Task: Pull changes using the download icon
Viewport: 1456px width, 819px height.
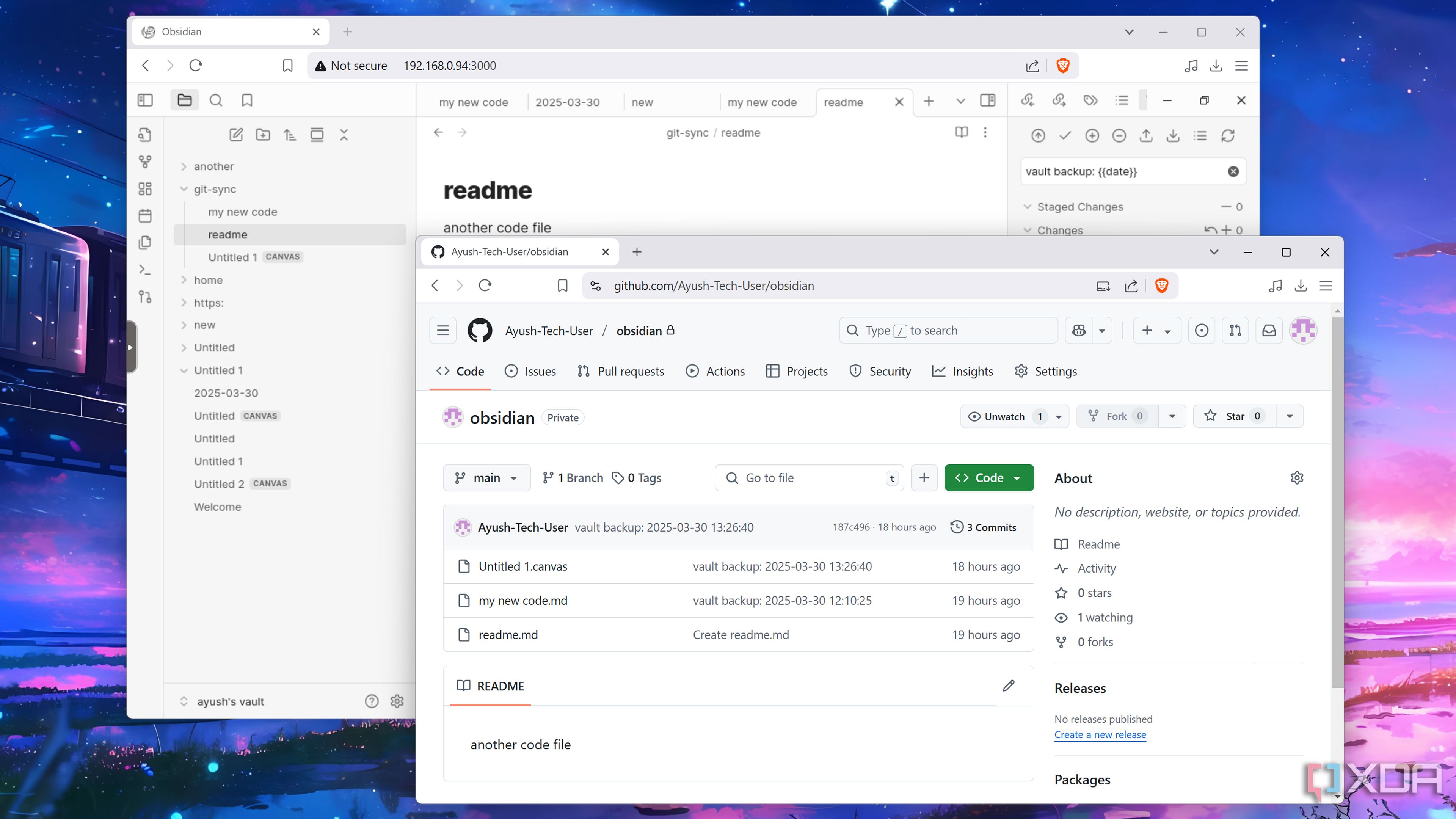Action: coord(1174,136)
